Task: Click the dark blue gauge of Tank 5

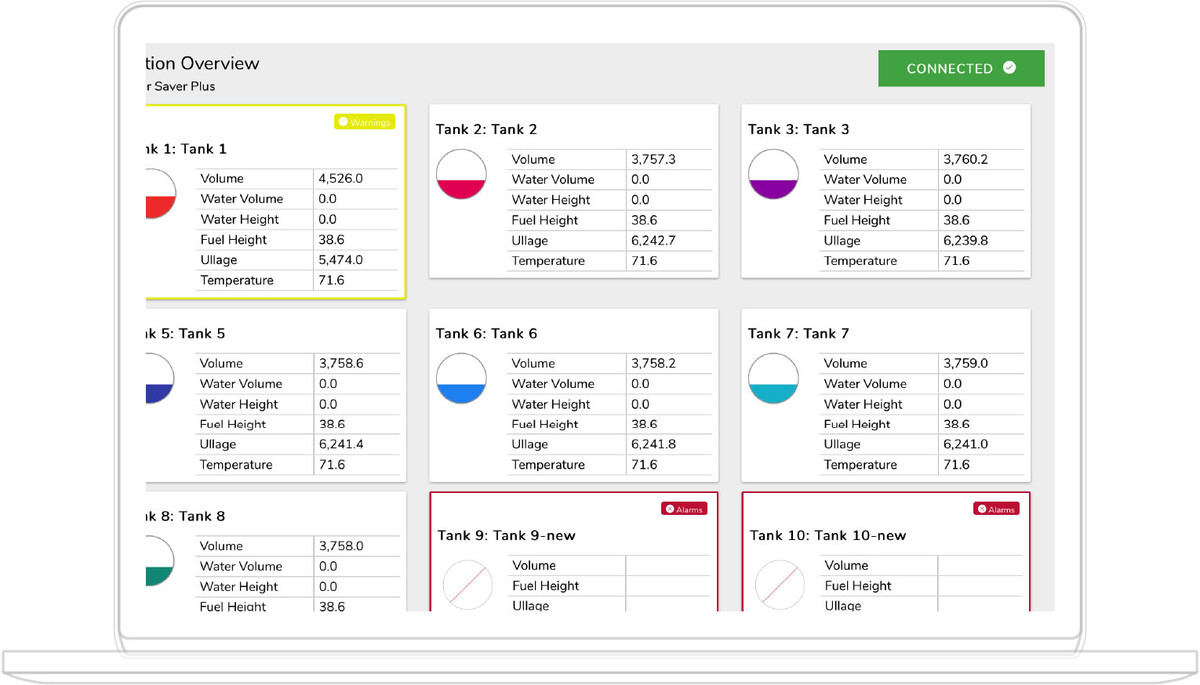Action: 161,378
